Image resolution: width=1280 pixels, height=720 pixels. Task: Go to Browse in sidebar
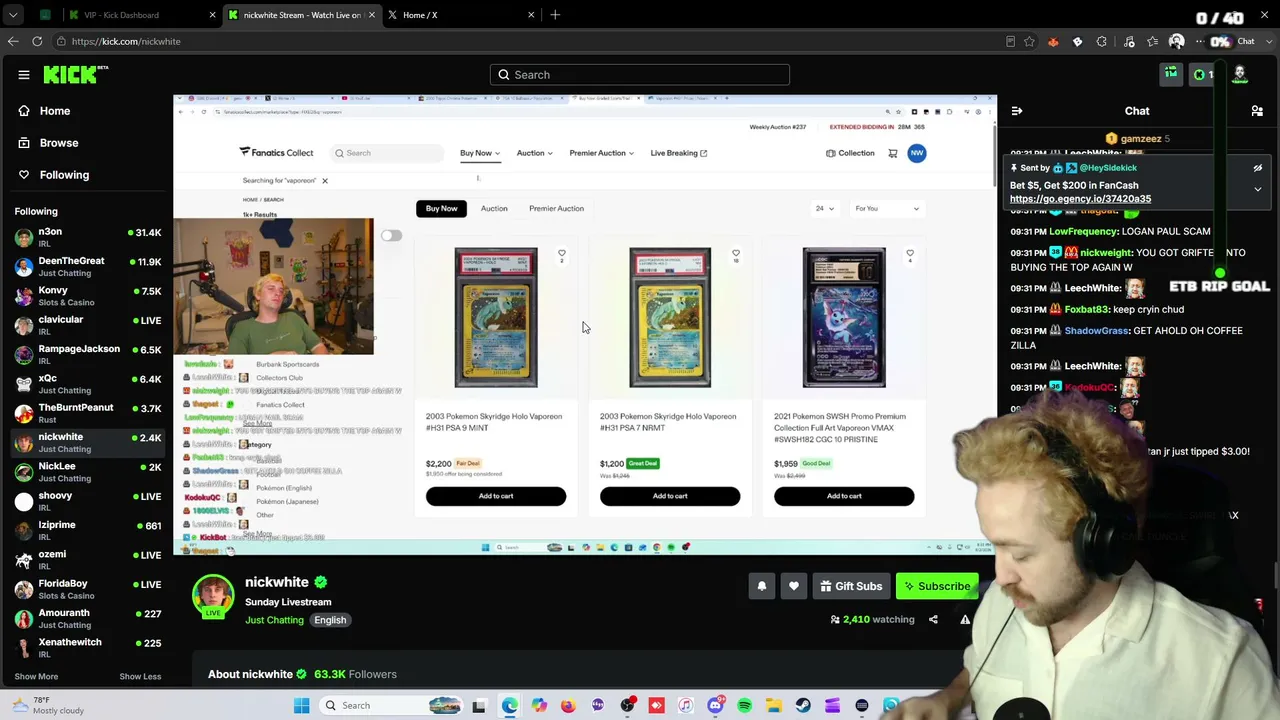pos(59,143)
